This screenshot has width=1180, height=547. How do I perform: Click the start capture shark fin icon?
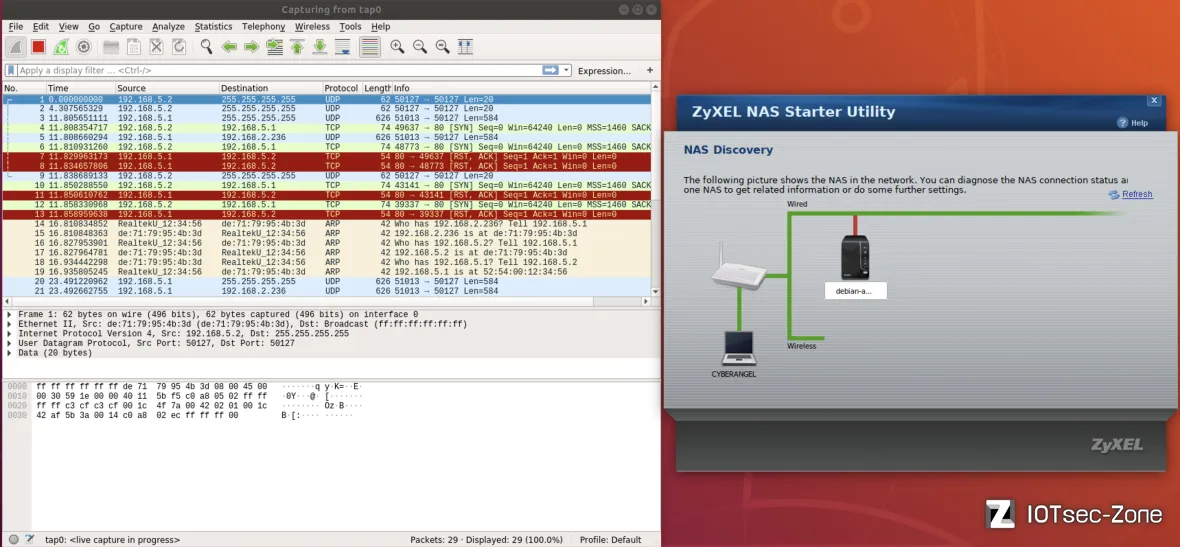[16, 47]
